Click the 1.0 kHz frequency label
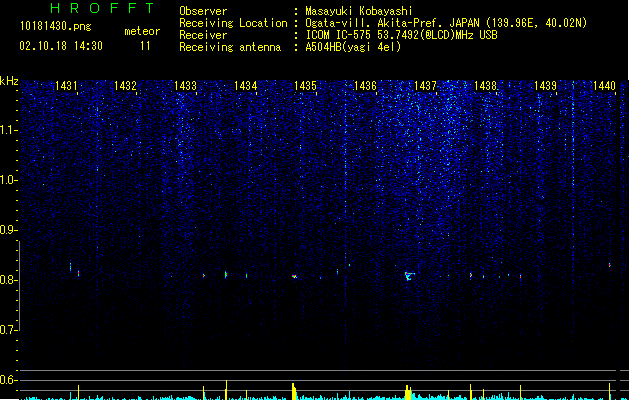This screenshot has width=629, height=400. (x=9, y=180)
